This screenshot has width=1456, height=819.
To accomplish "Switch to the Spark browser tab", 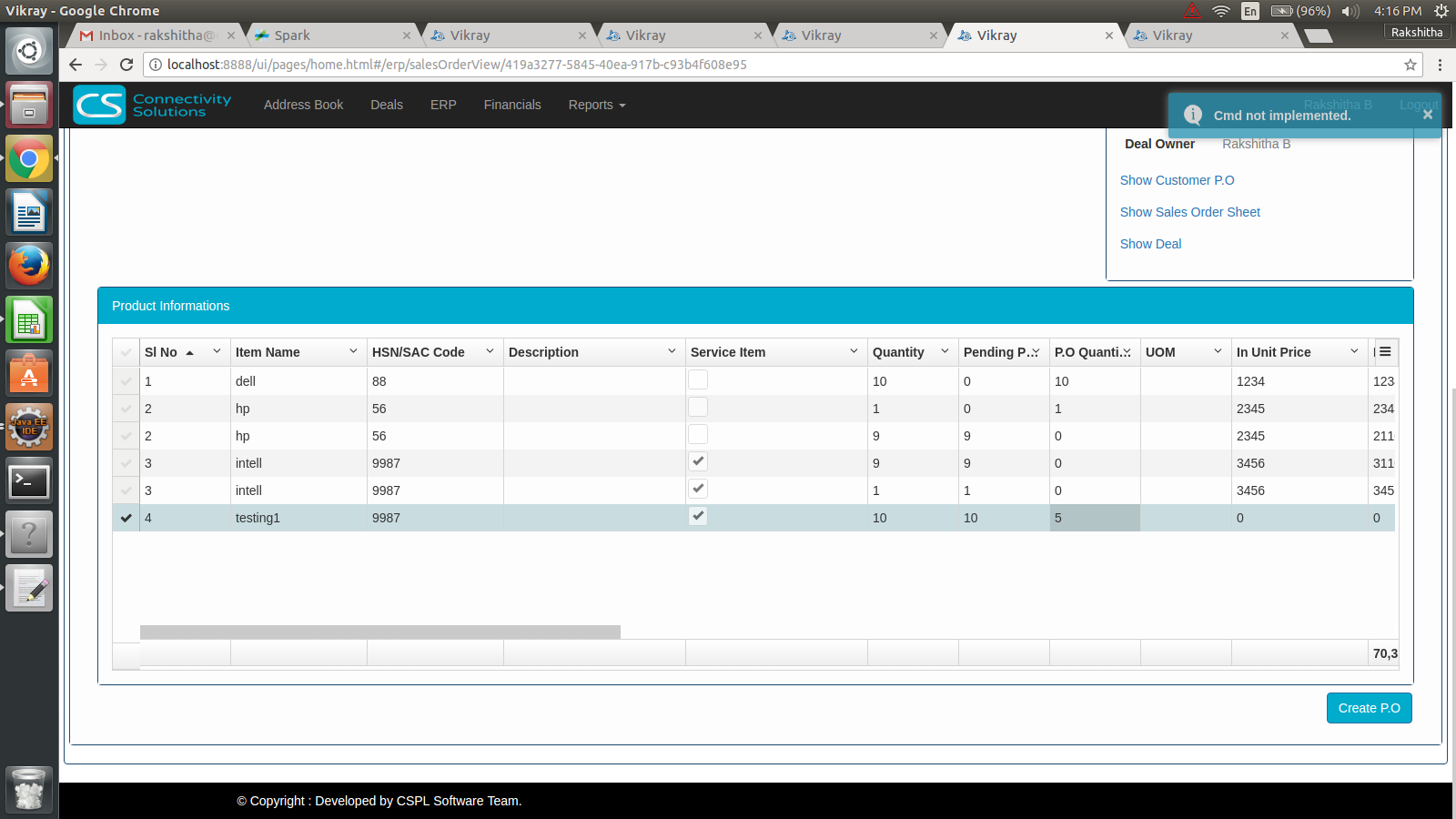I will [328, 35].
